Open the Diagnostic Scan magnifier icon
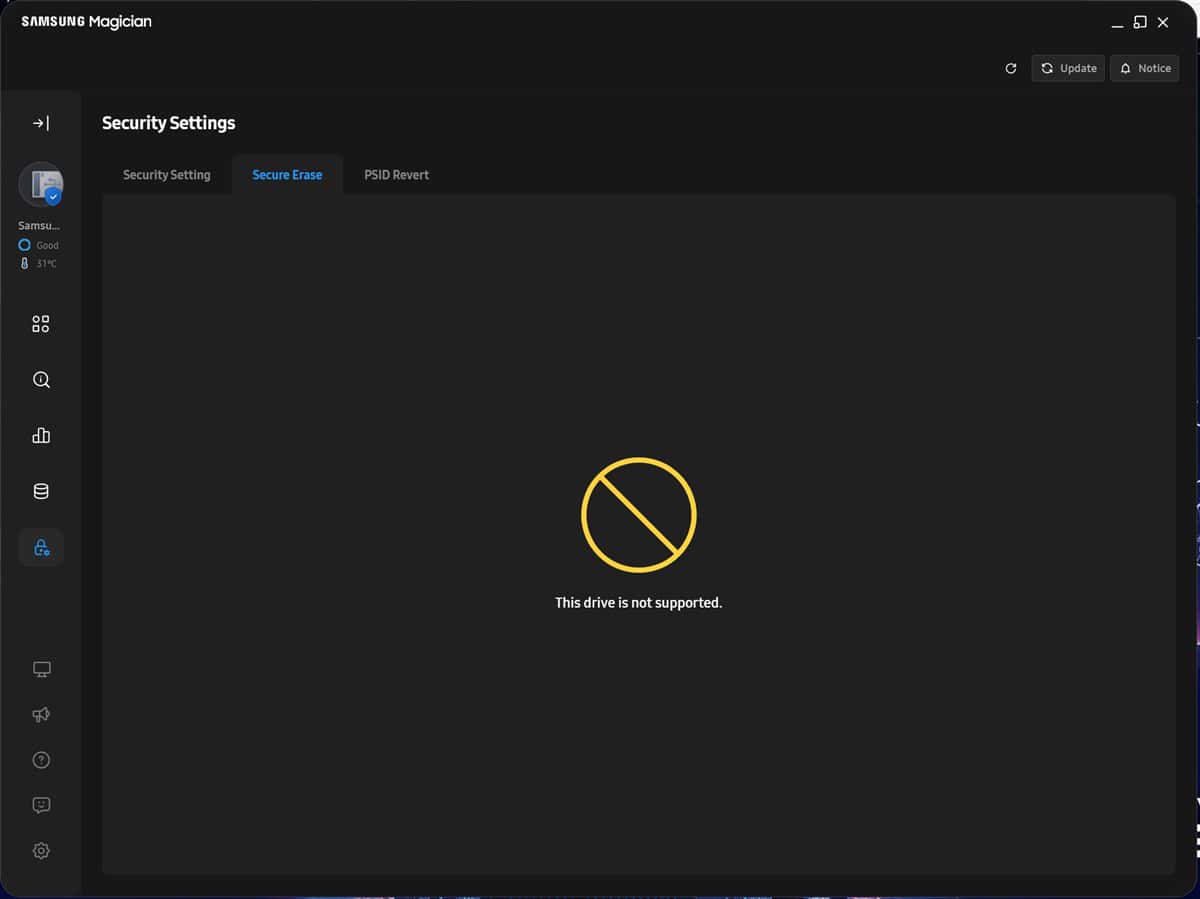The width and height of the screenshot is (1200, 899). pos(41,380)
